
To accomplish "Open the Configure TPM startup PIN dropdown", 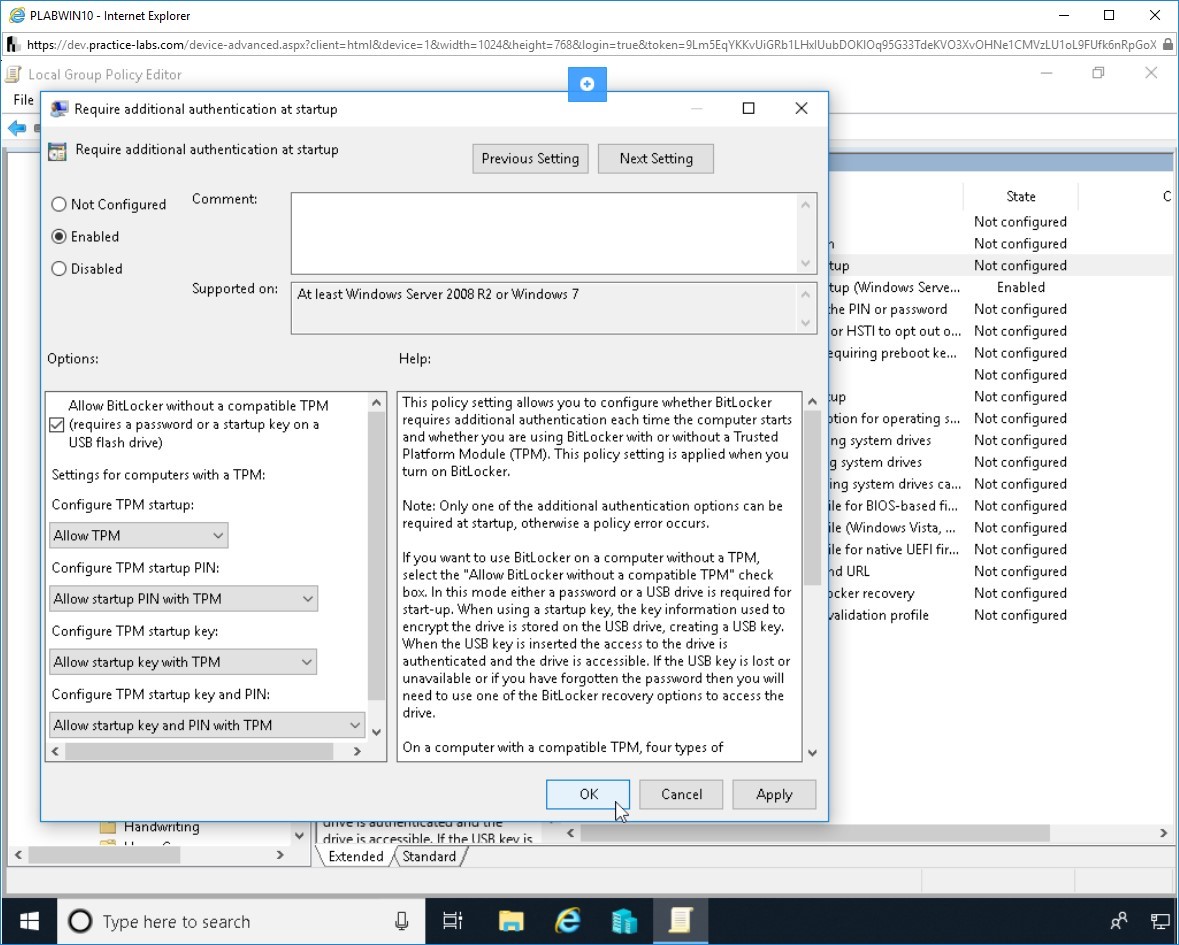I will (183, 598).
